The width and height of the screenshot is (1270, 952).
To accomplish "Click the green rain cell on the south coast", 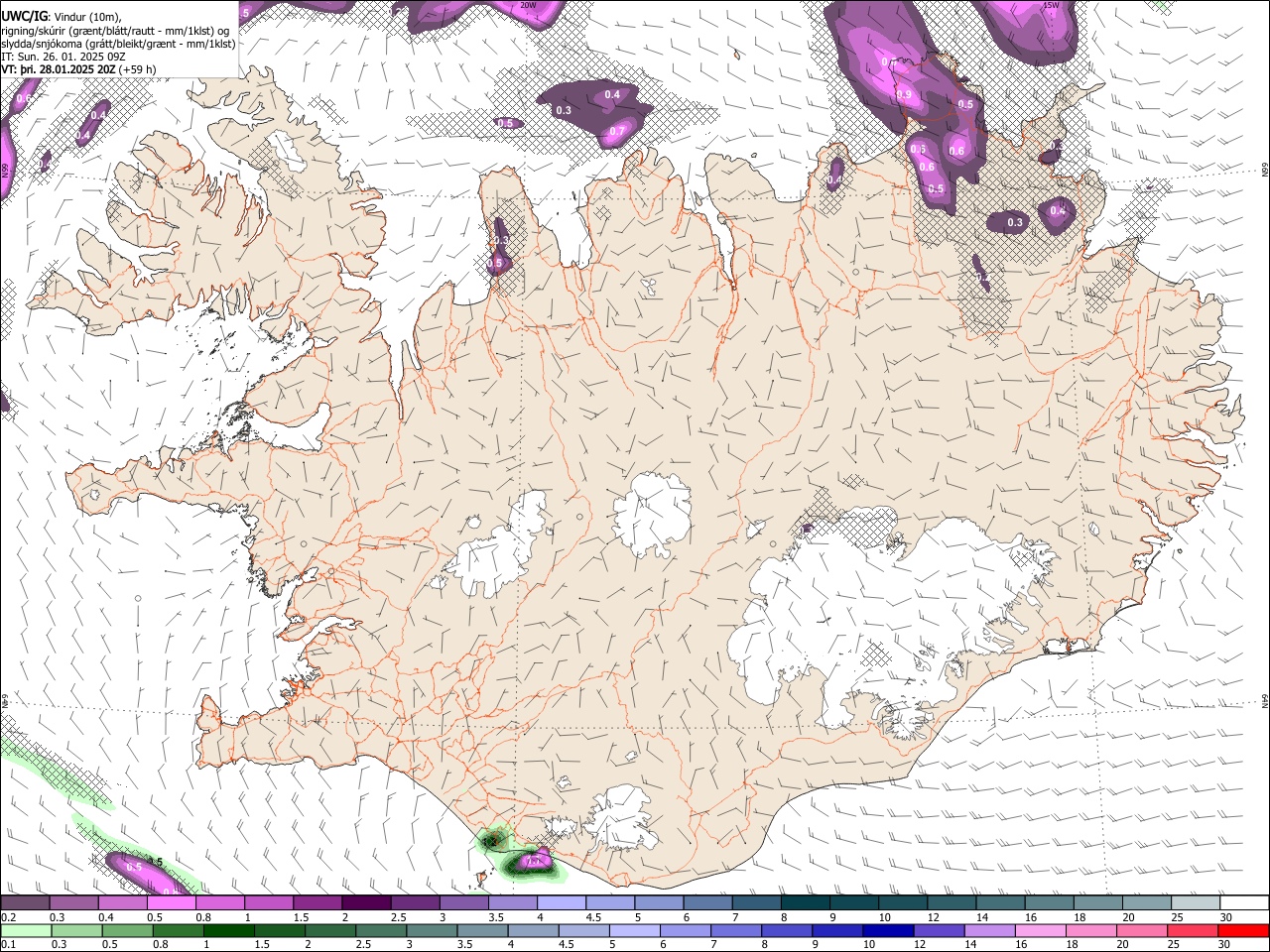I will [492, 841].
